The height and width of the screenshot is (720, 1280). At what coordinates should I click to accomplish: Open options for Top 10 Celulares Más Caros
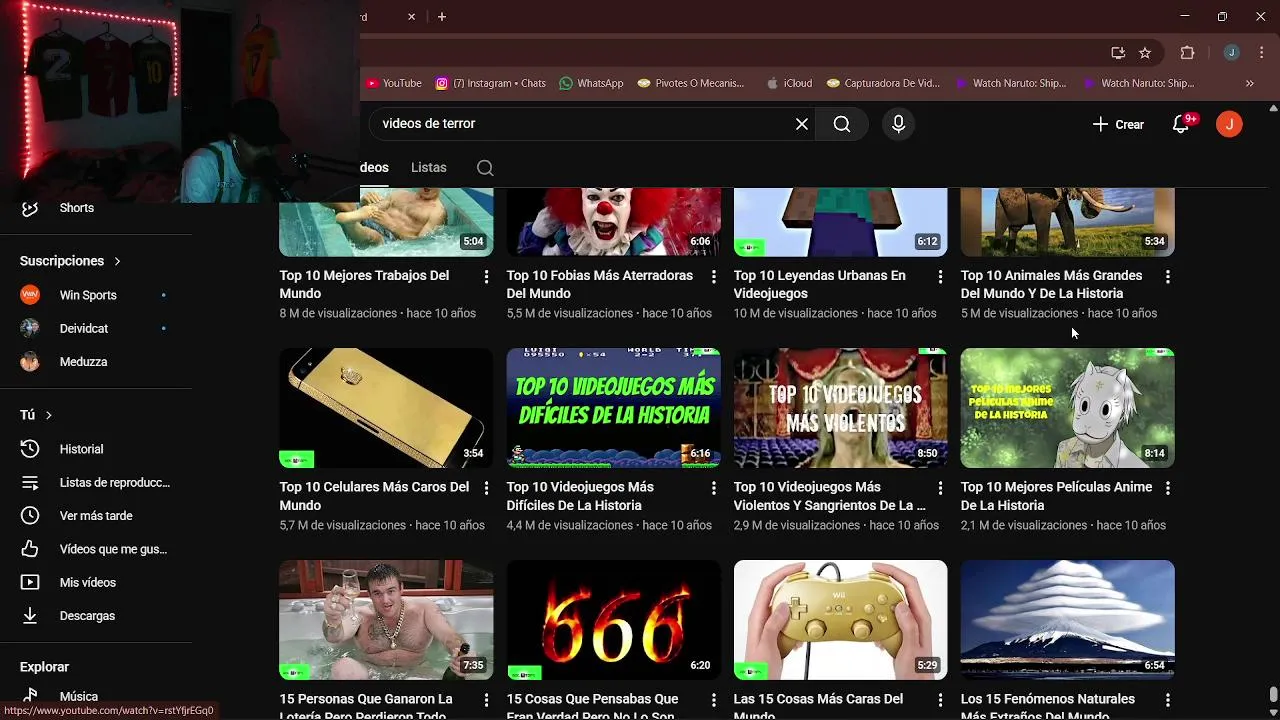(x=487, y=488)
